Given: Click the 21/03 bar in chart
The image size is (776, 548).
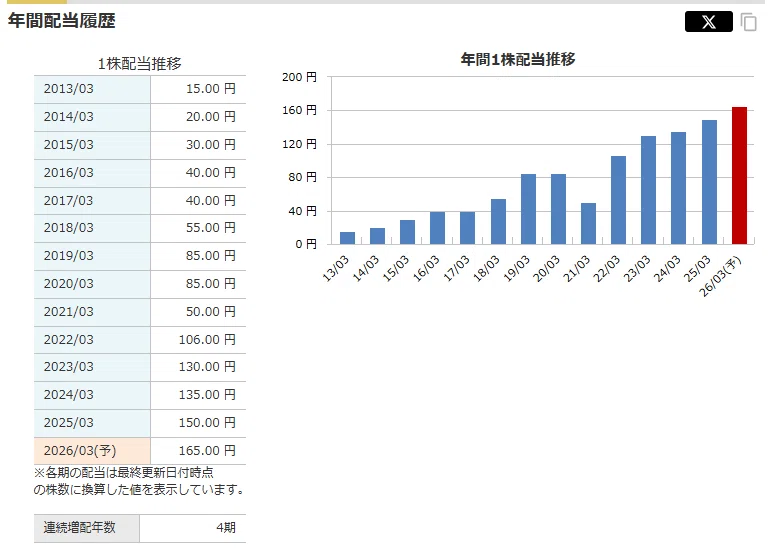Looking at the screenshot, I should pos(588,223).
